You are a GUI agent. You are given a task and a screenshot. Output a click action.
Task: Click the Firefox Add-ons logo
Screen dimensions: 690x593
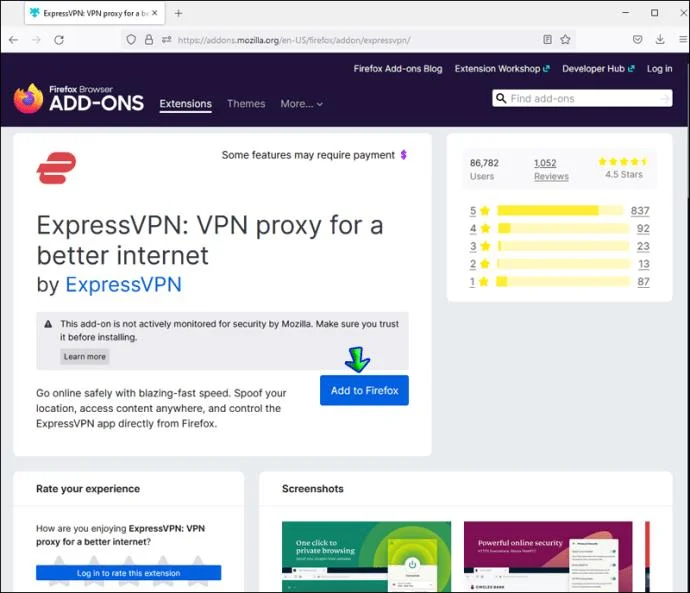coord(78,99)
